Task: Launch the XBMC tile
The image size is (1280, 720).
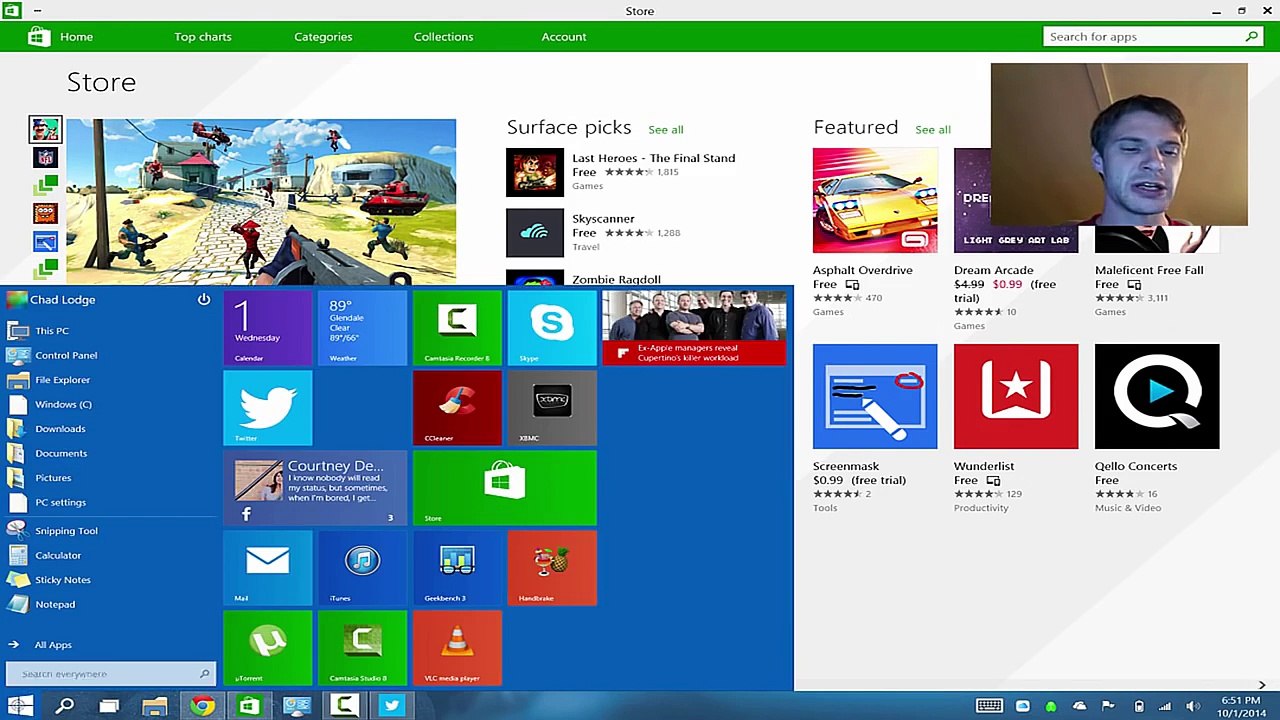Action: pos(552,408)
